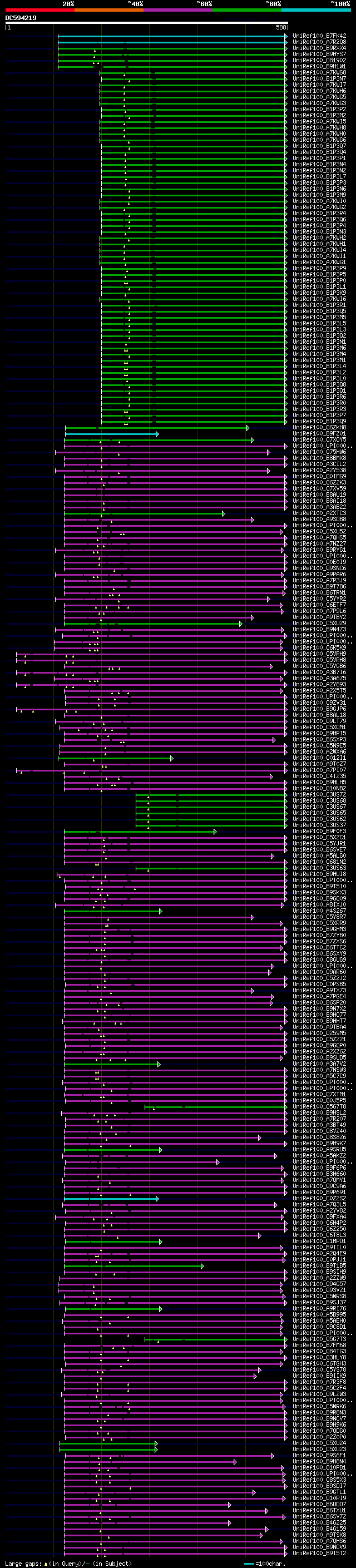The image size is (356, 1568).
Task: Click the UniRef100_Q75HW6 label
Action: pos(319,452)
